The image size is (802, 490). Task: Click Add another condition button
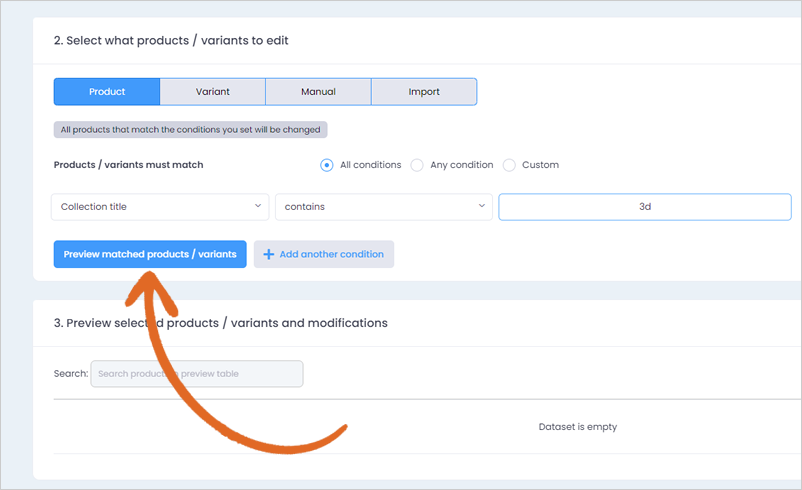(324, 254)
